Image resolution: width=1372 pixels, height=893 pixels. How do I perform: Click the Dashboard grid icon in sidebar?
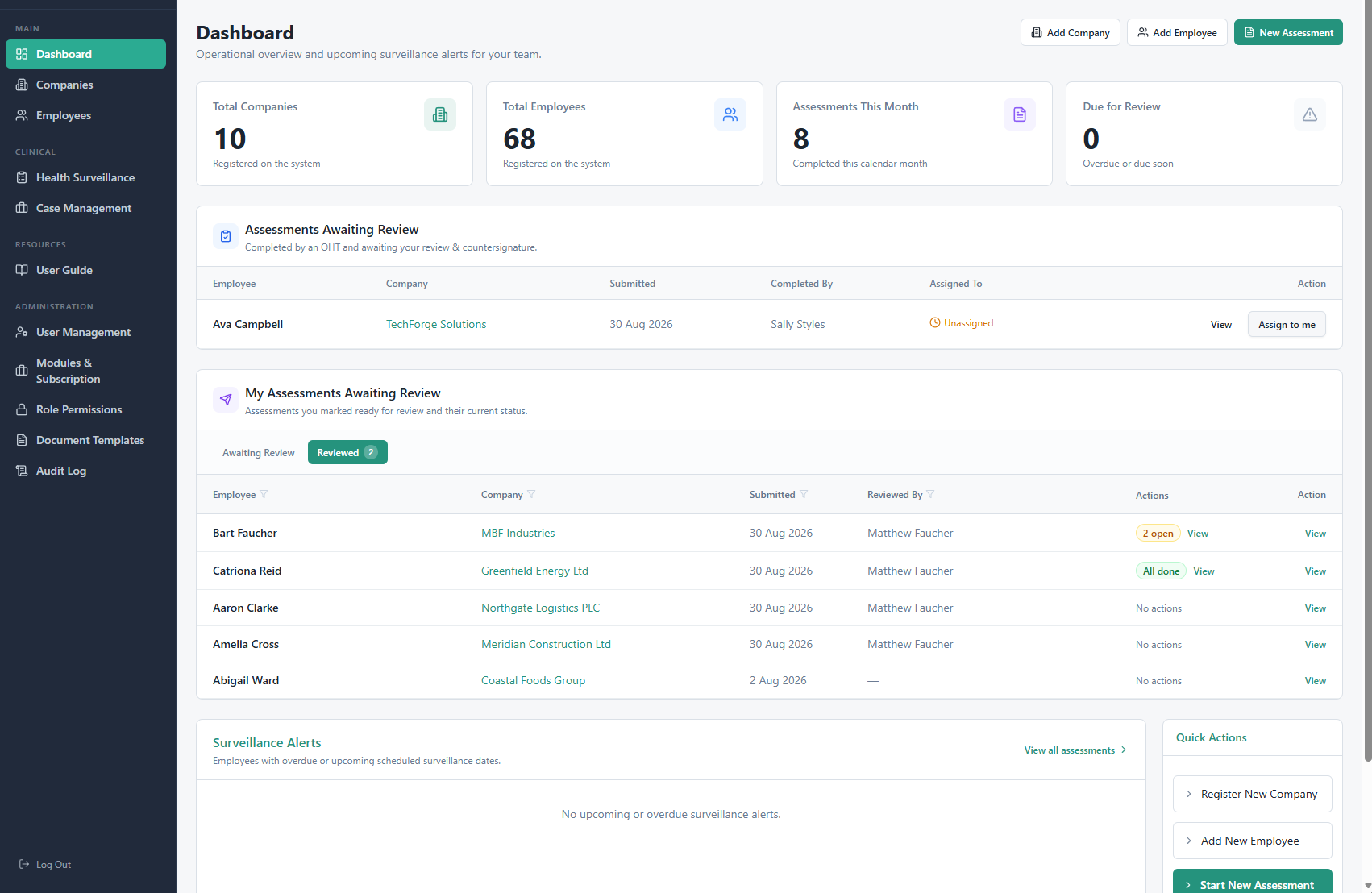[x=22, y=54]
